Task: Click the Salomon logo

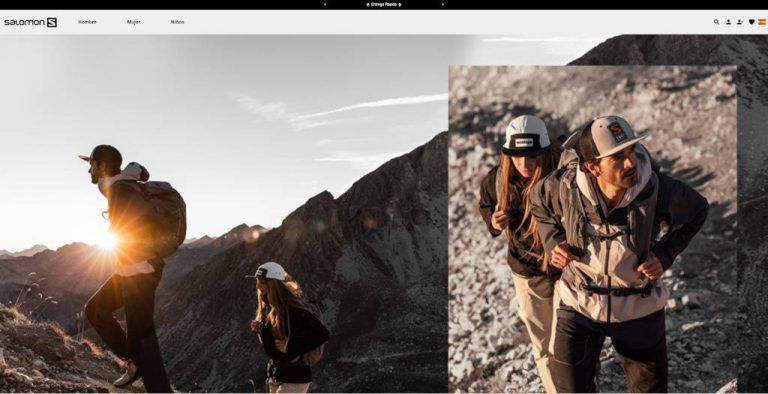Action: (30, 22)
